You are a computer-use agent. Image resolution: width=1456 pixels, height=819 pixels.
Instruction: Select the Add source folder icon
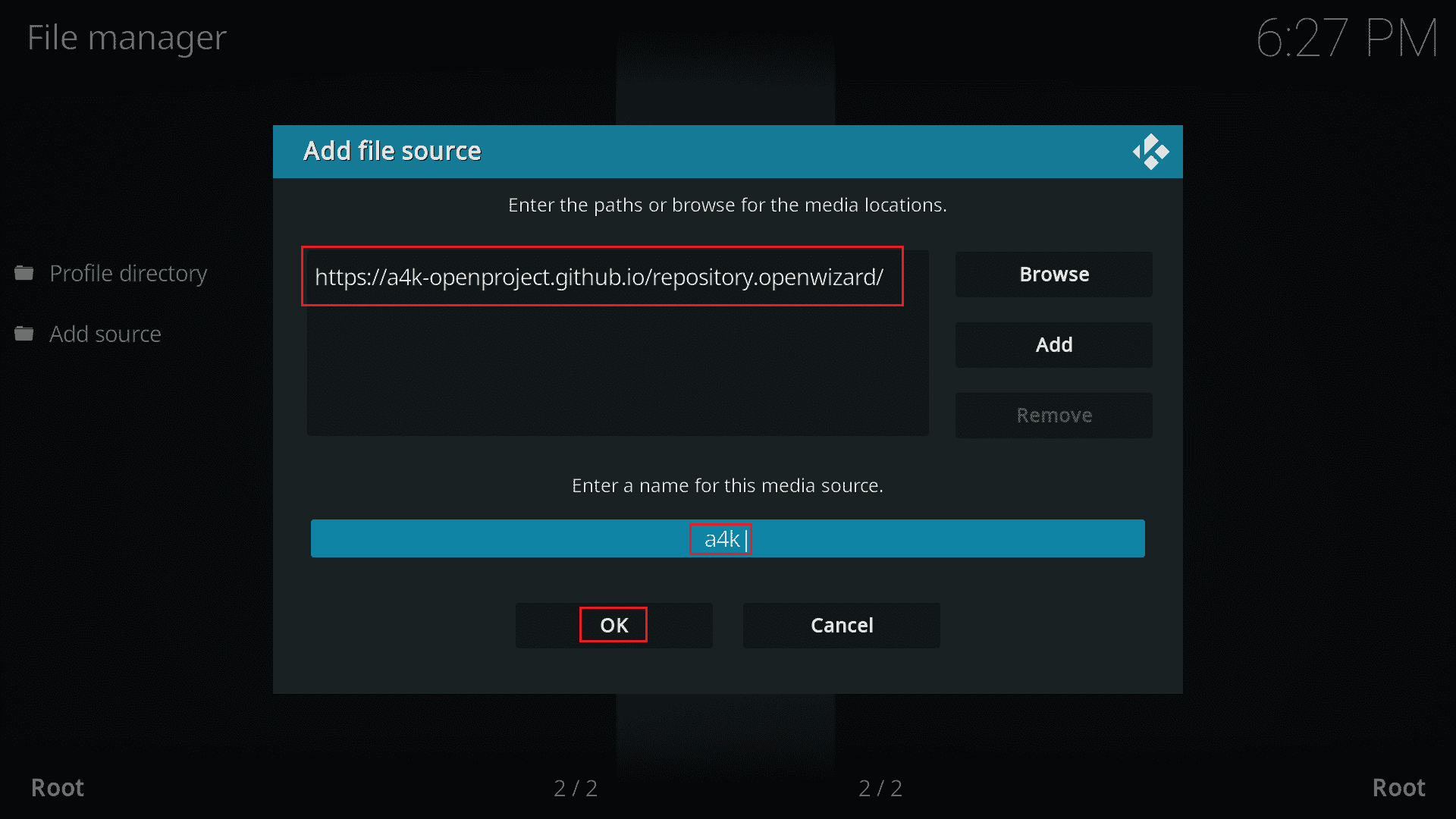pyautogui.click(x=29, y=333)
